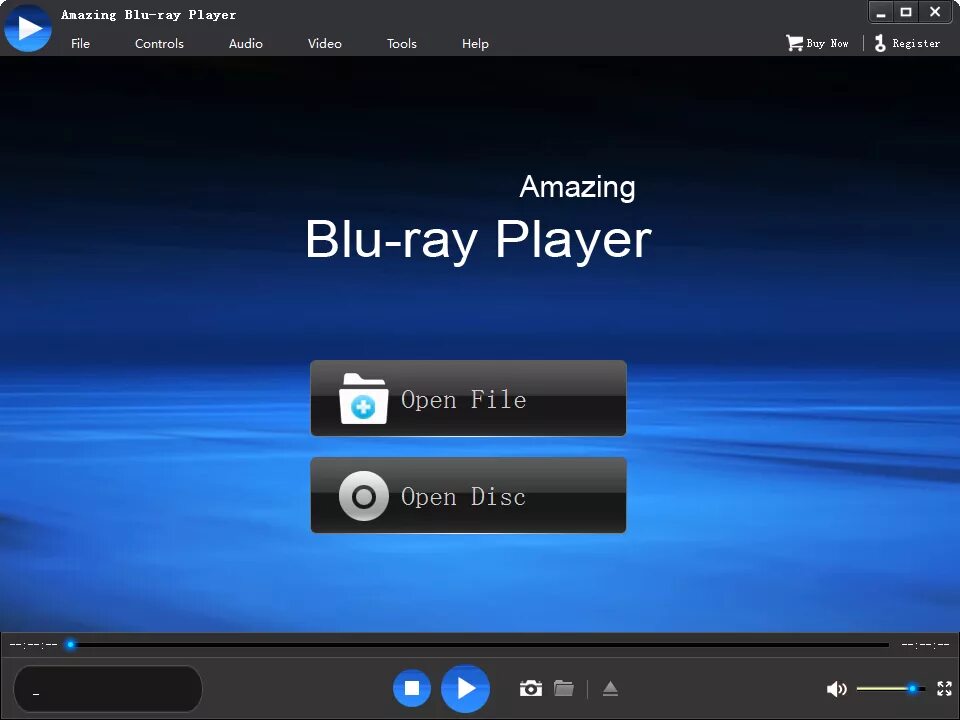Click the blue Stop button
Screen dimensions: 960x720
point(412,688)
